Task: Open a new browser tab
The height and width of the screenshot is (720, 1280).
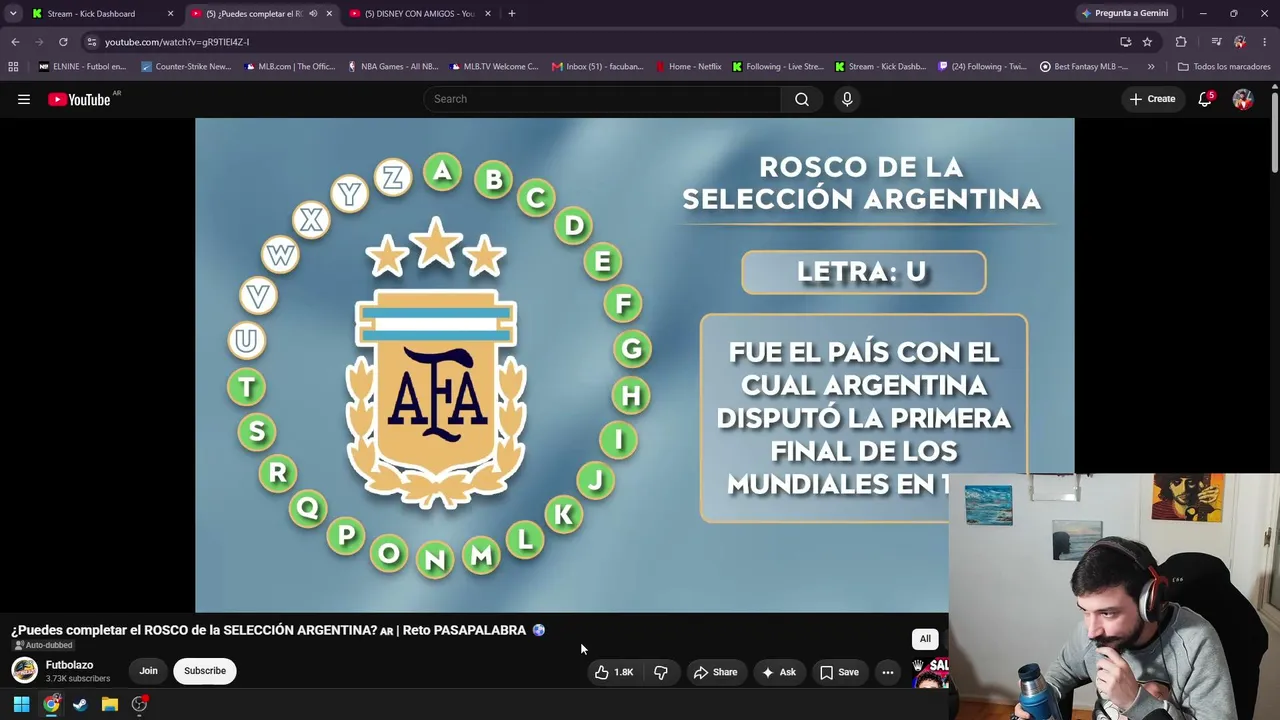Action: (512, 13)
